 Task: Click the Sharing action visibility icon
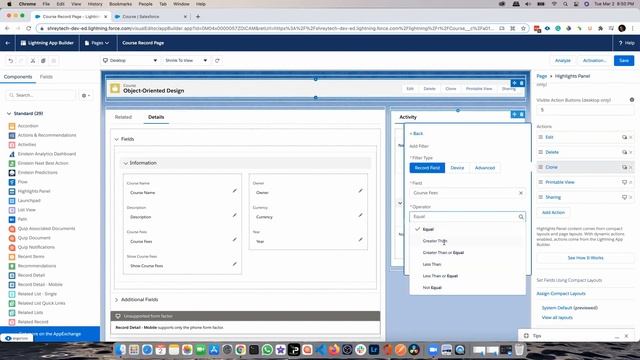point(624,197)
